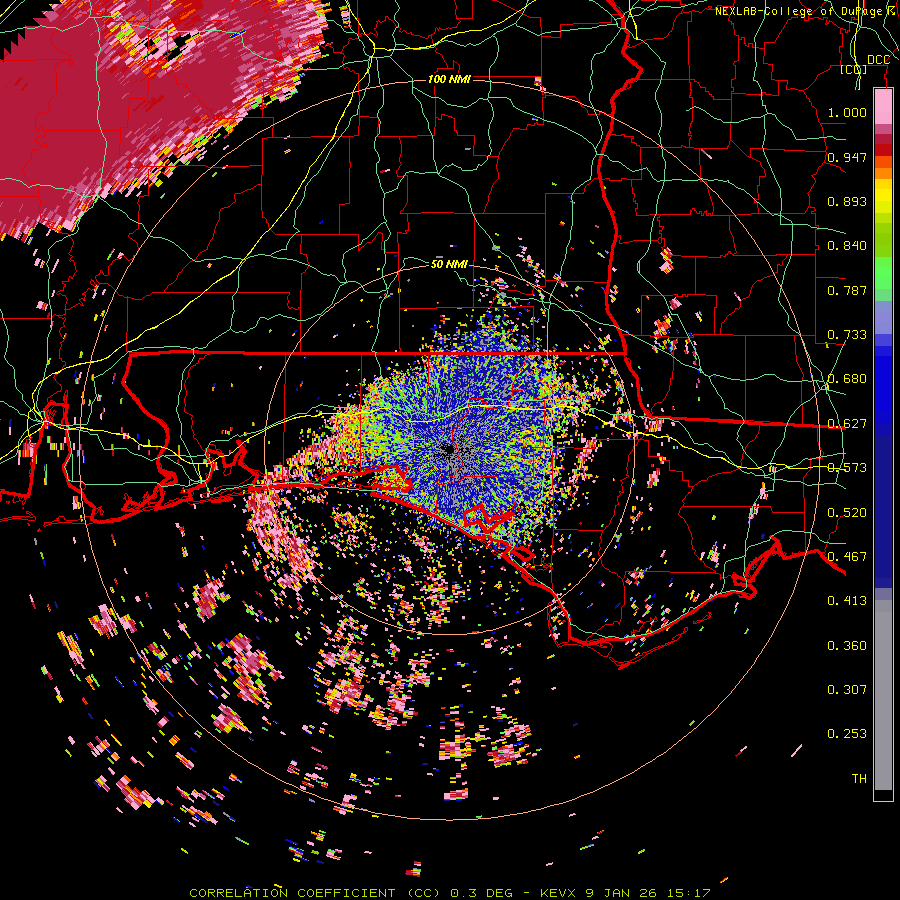
Task: Click the 0.307 scale value
Action: pyautogui.click(x=847, y=690)
